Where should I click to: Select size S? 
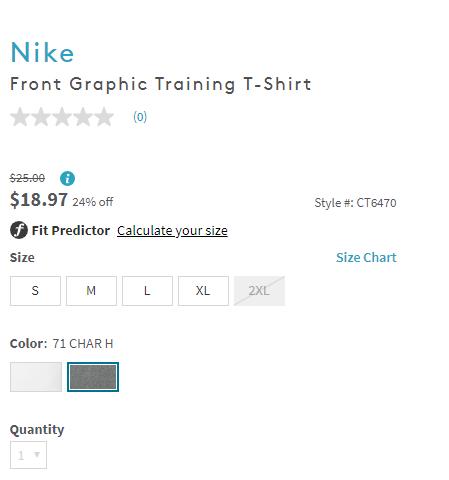pyautogui.click(x=35, y=291)
